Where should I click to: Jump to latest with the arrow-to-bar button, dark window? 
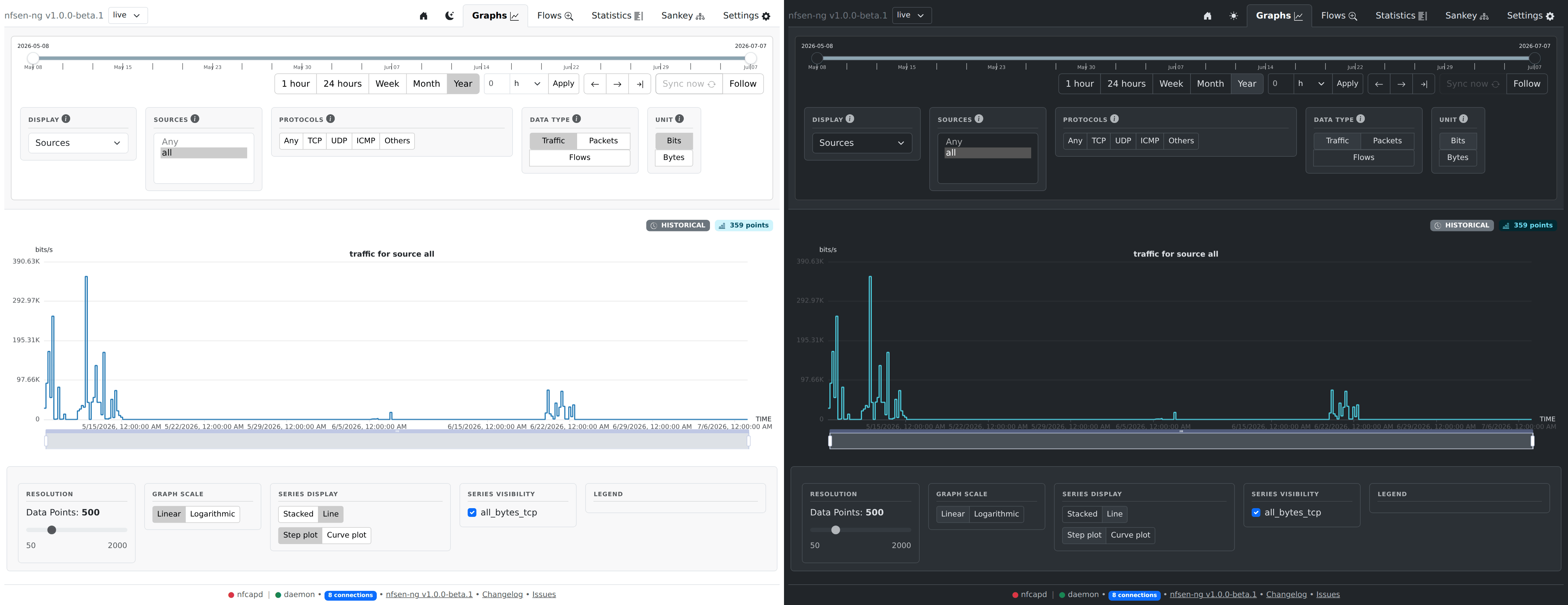click(1424, 84)
